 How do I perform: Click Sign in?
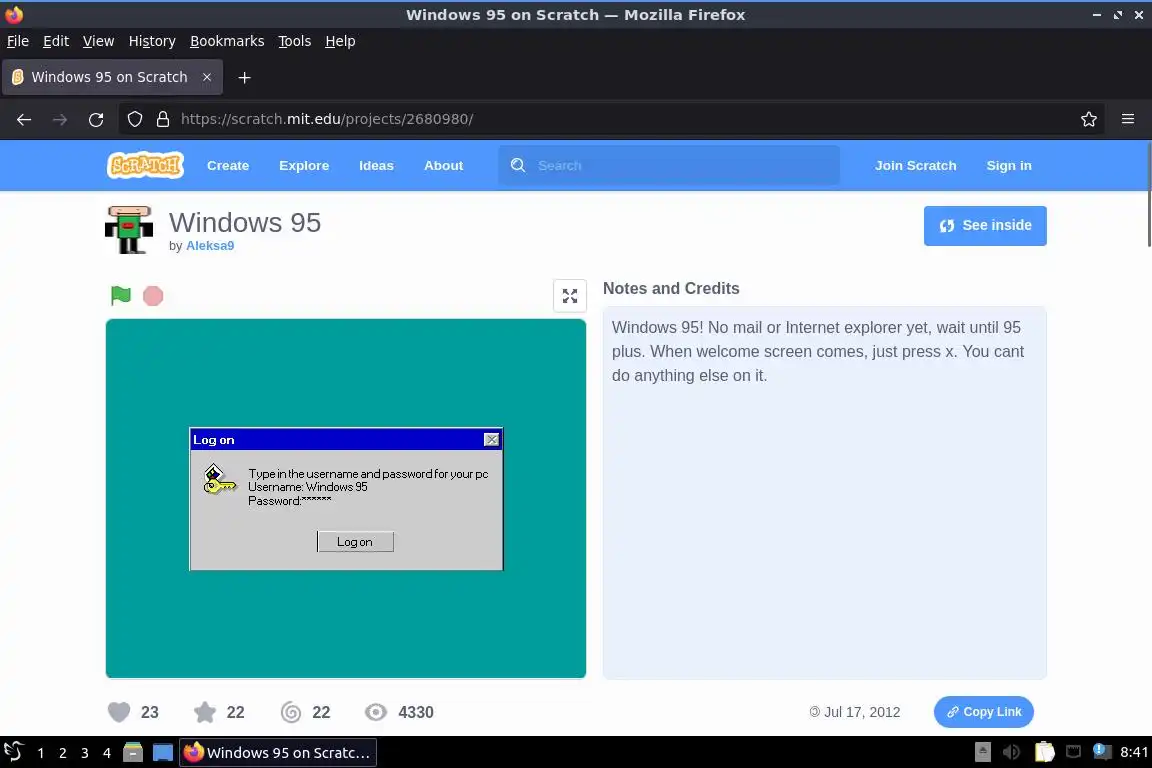[1009, 165]
